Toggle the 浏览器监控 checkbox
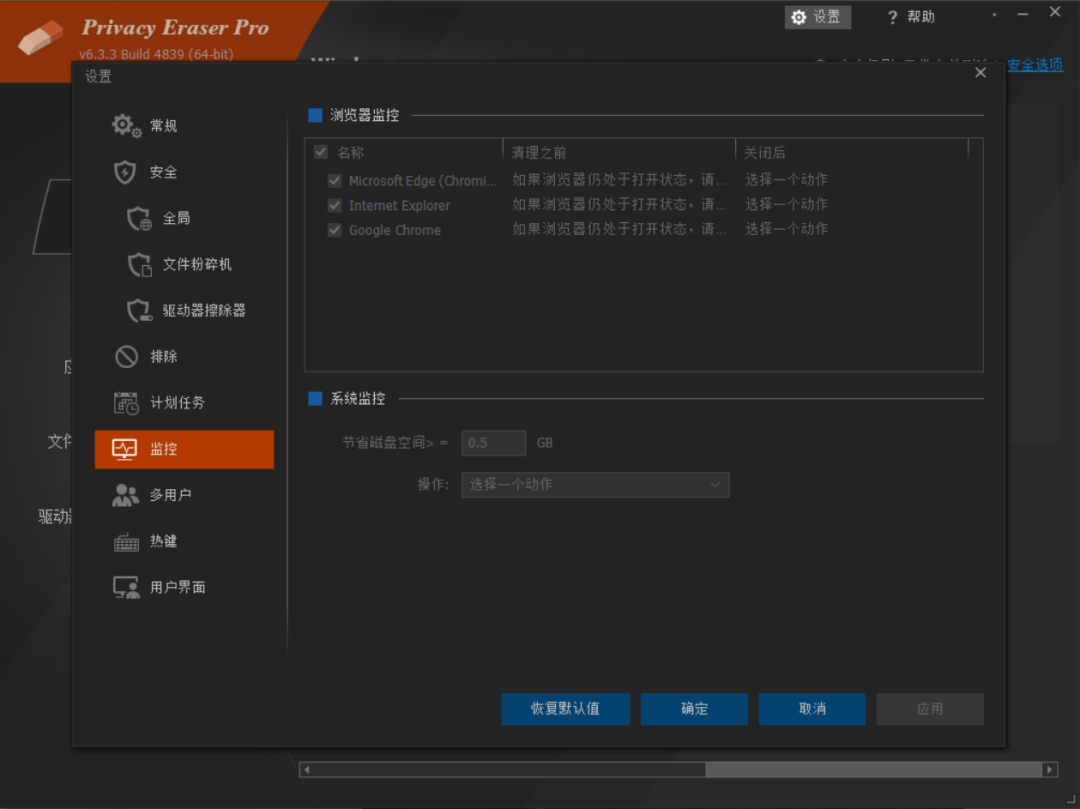This screenshot has width=1080, height=809. [x=315, y=115]
